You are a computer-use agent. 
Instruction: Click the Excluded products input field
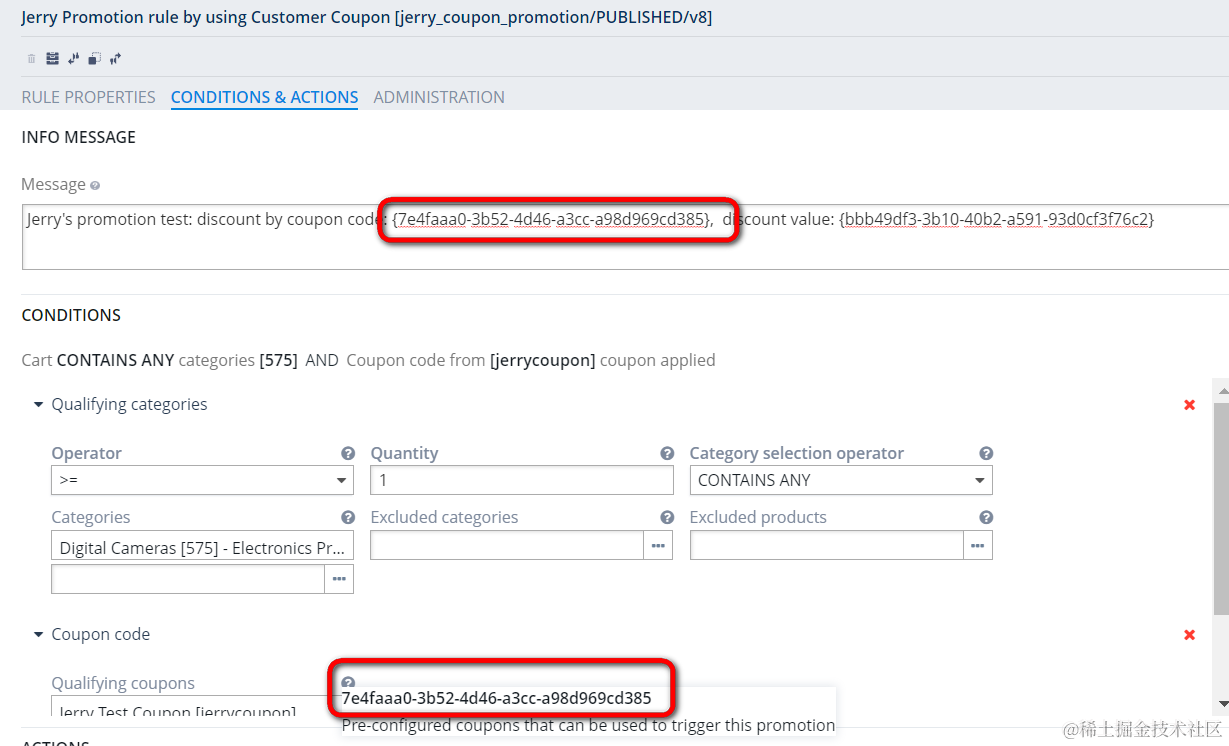pyautogui.click(x=827, y=545)
